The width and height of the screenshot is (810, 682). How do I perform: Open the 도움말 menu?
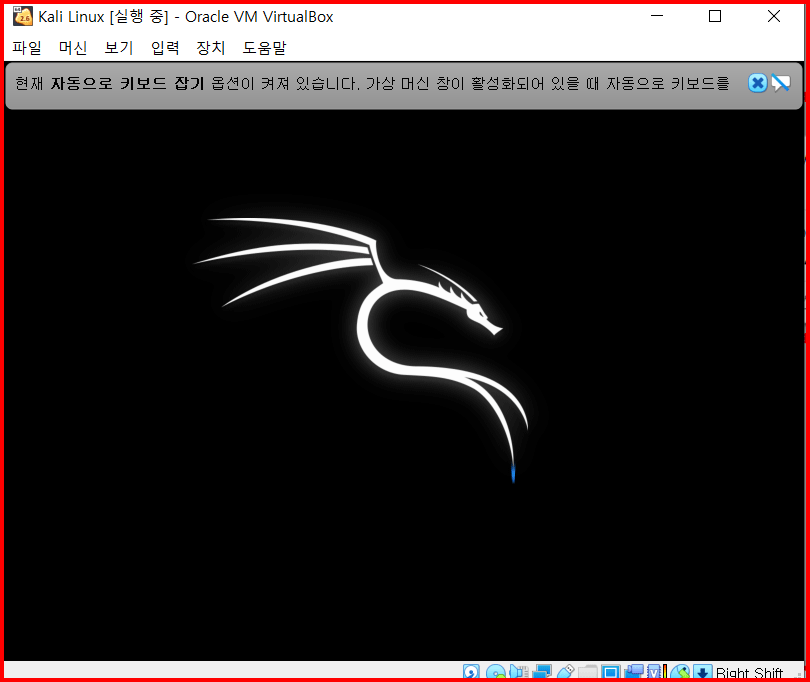[264, 48]
